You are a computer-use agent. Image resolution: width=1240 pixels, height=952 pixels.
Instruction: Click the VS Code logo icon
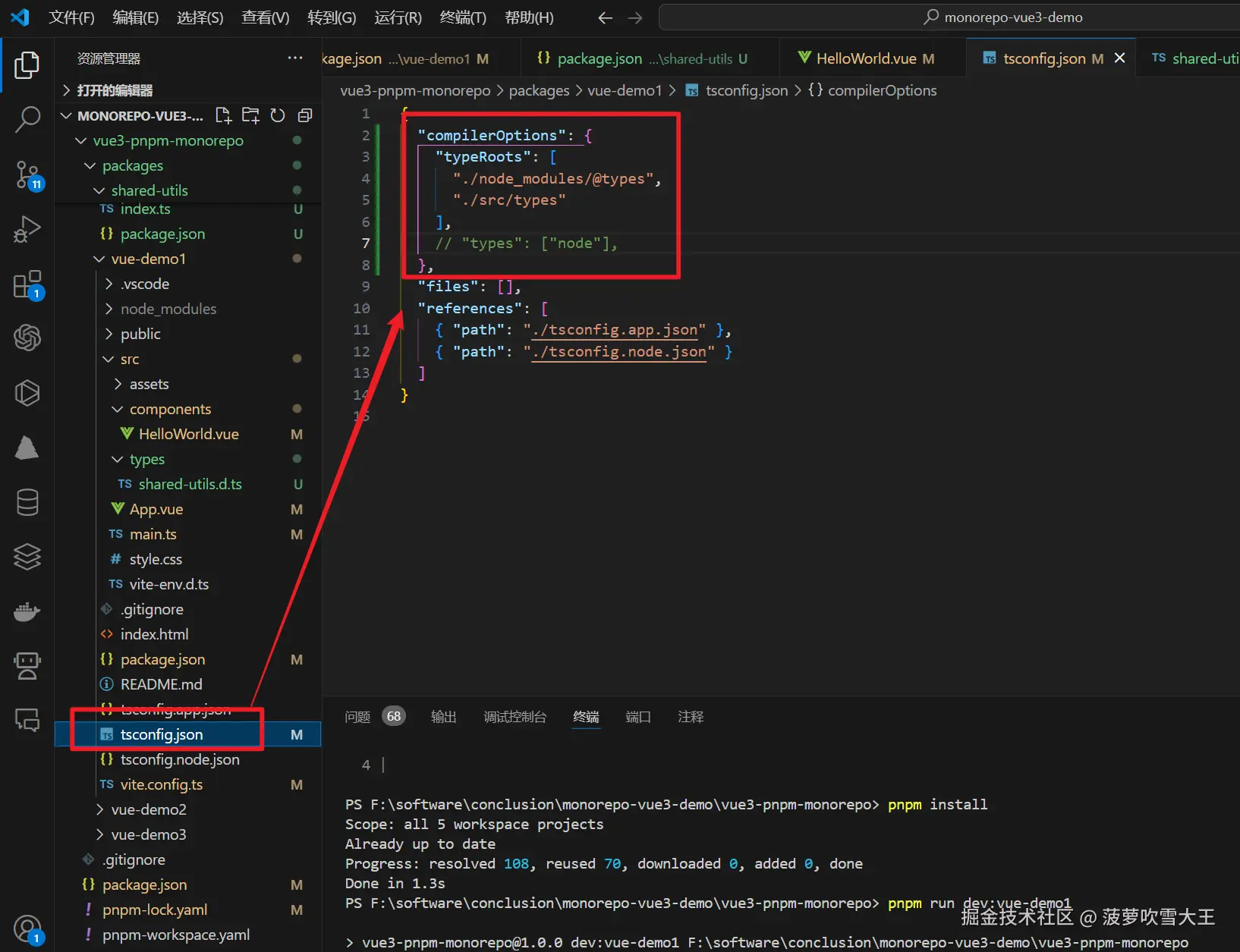(20, 17)
